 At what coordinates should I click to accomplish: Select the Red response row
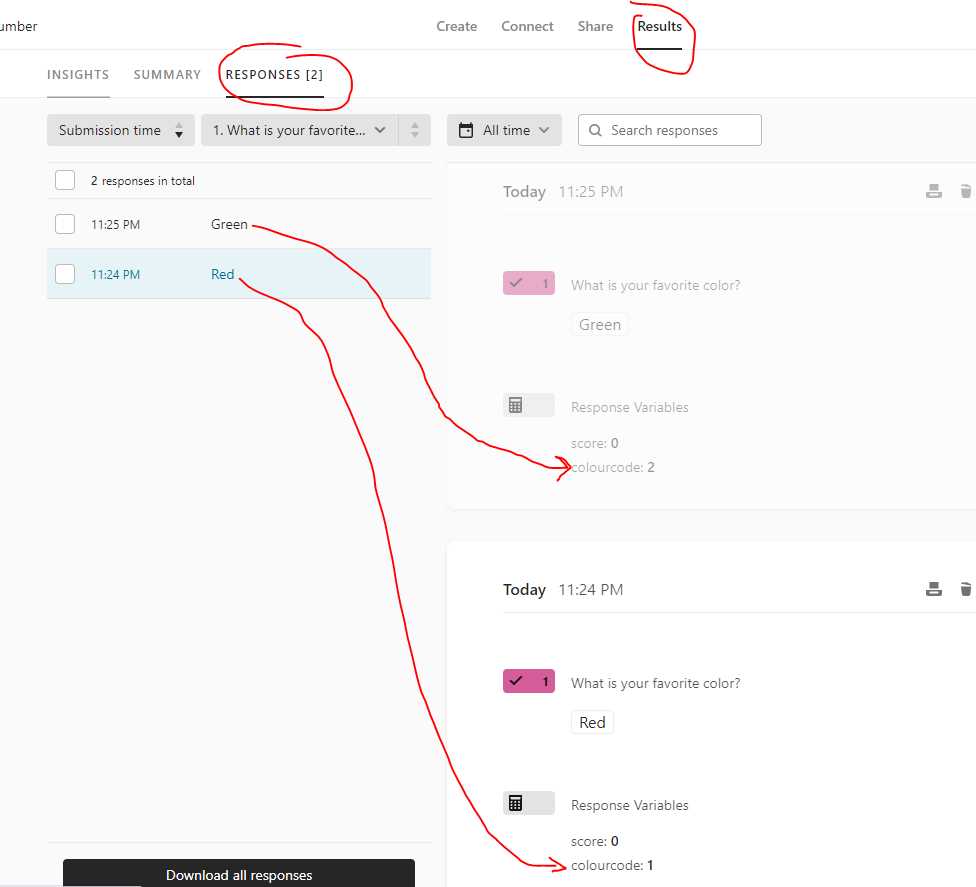click(238, 274)
